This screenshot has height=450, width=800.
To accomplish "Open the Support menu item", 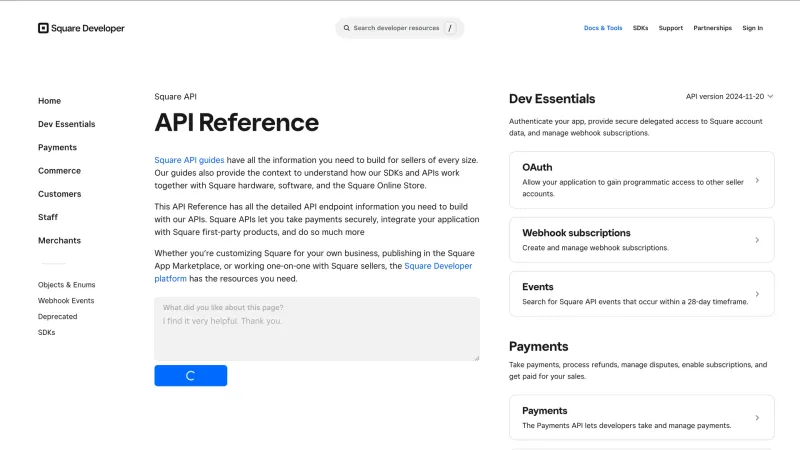I will [x=670, y=28].
